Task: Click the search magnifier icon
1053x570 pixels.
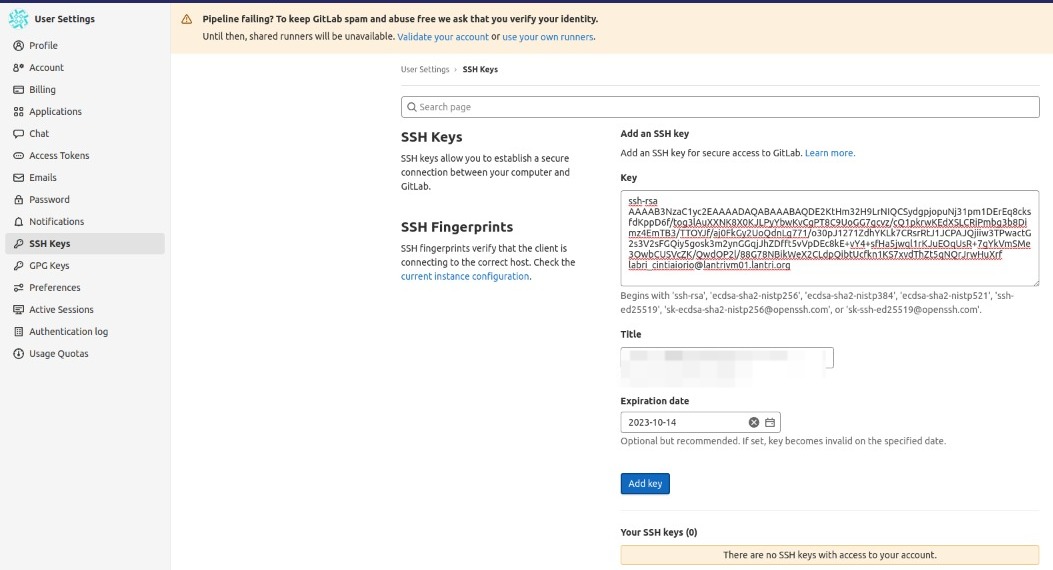Action: point(412,107)
